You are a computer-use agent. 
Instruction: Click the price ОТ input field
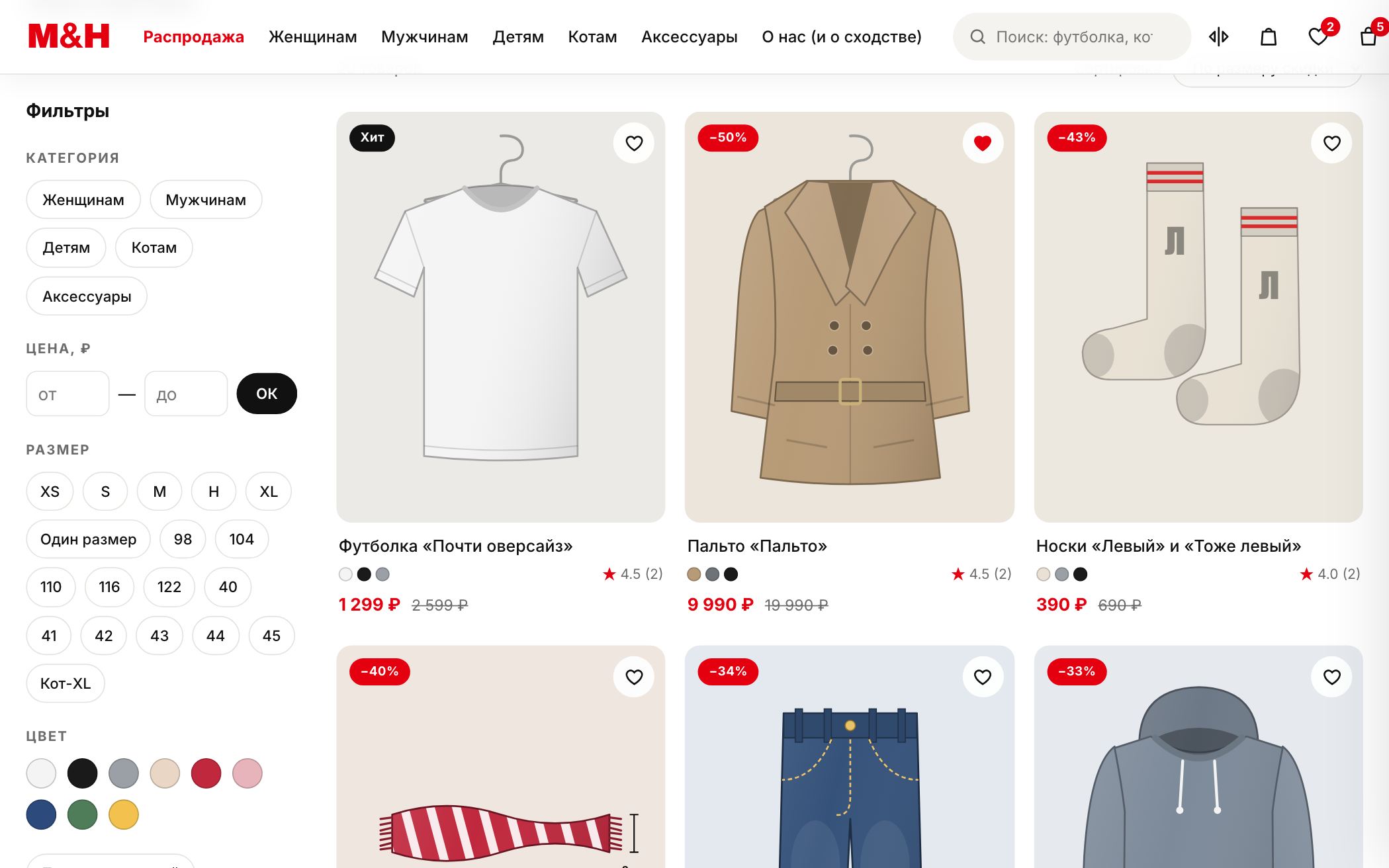[x=67, y=394]
